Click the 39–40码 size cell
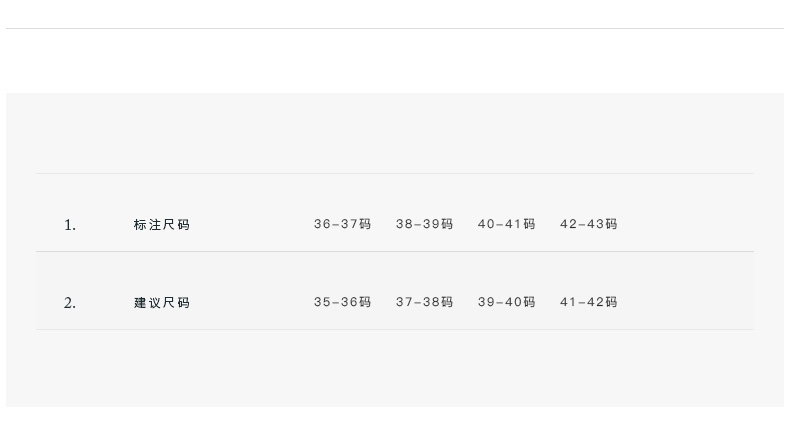This screenshot has height=446, width=790. tap(506, 302)
